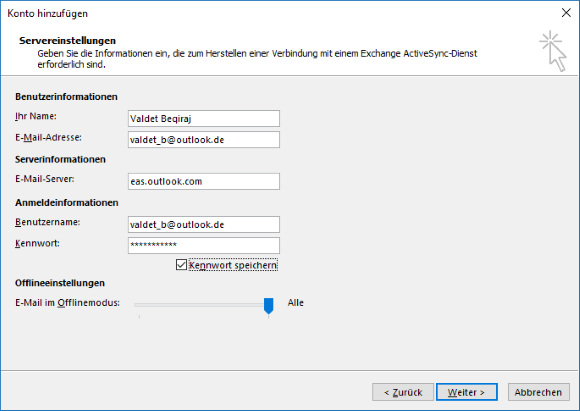Click the Kennwort password field
Viewport: 580px width, 411px height.
tap(204, 246)
